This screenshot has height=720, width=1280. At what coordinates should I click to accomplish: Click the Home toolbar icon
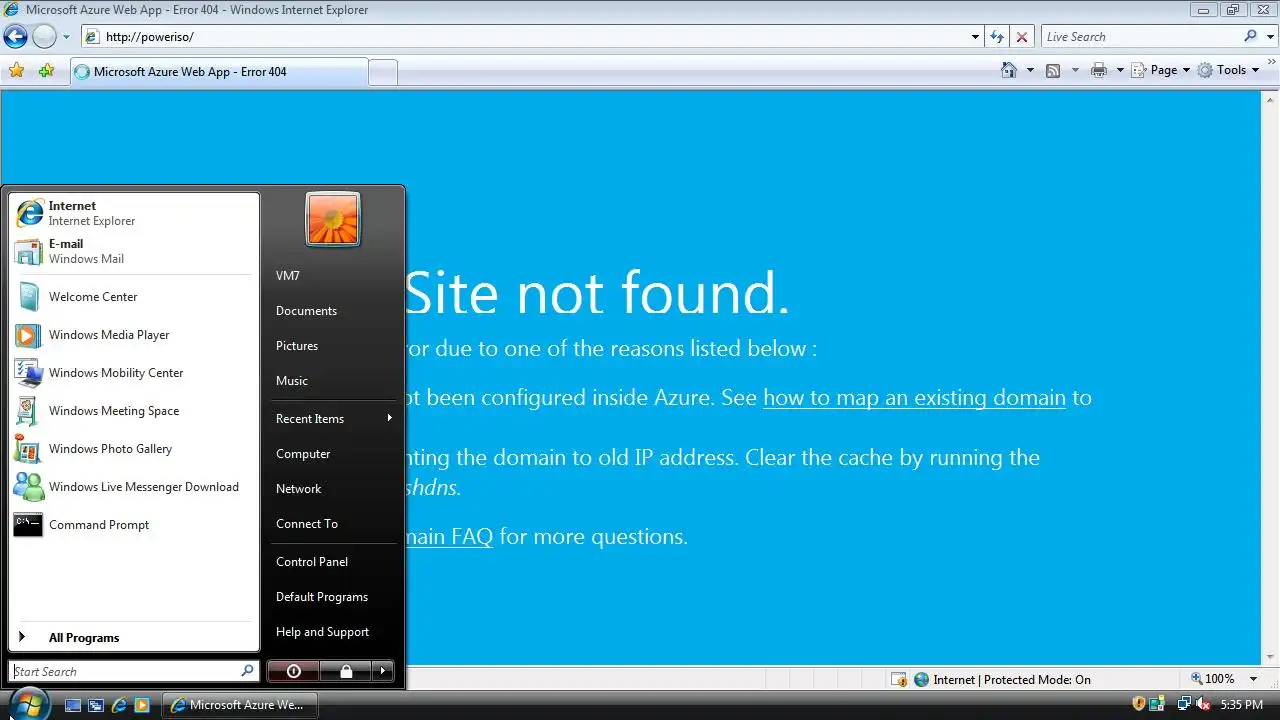[1009, 70]
